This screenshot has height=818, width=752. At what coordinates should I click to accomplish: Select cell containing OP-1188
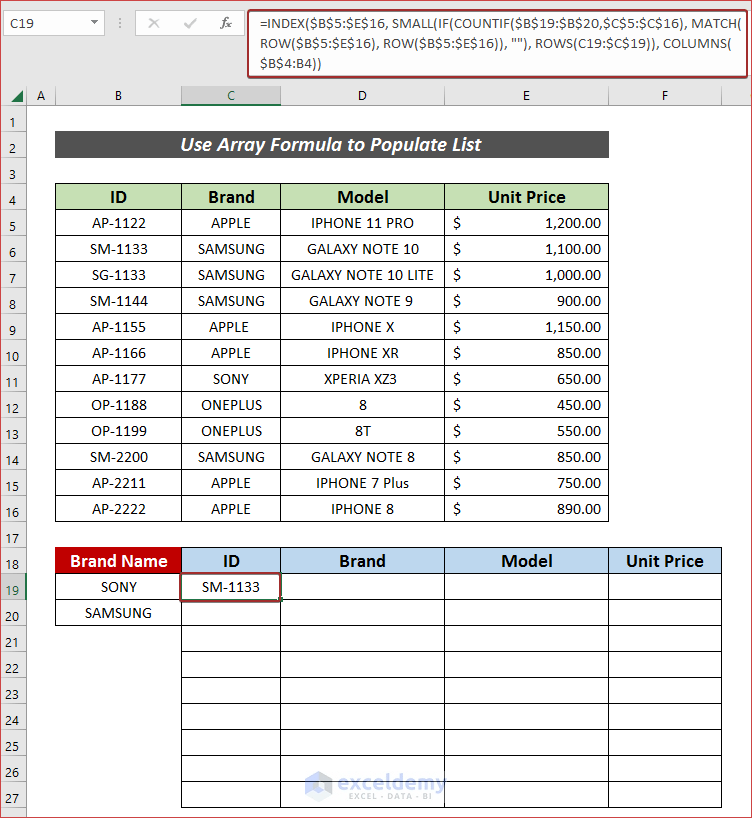(118, 405)
